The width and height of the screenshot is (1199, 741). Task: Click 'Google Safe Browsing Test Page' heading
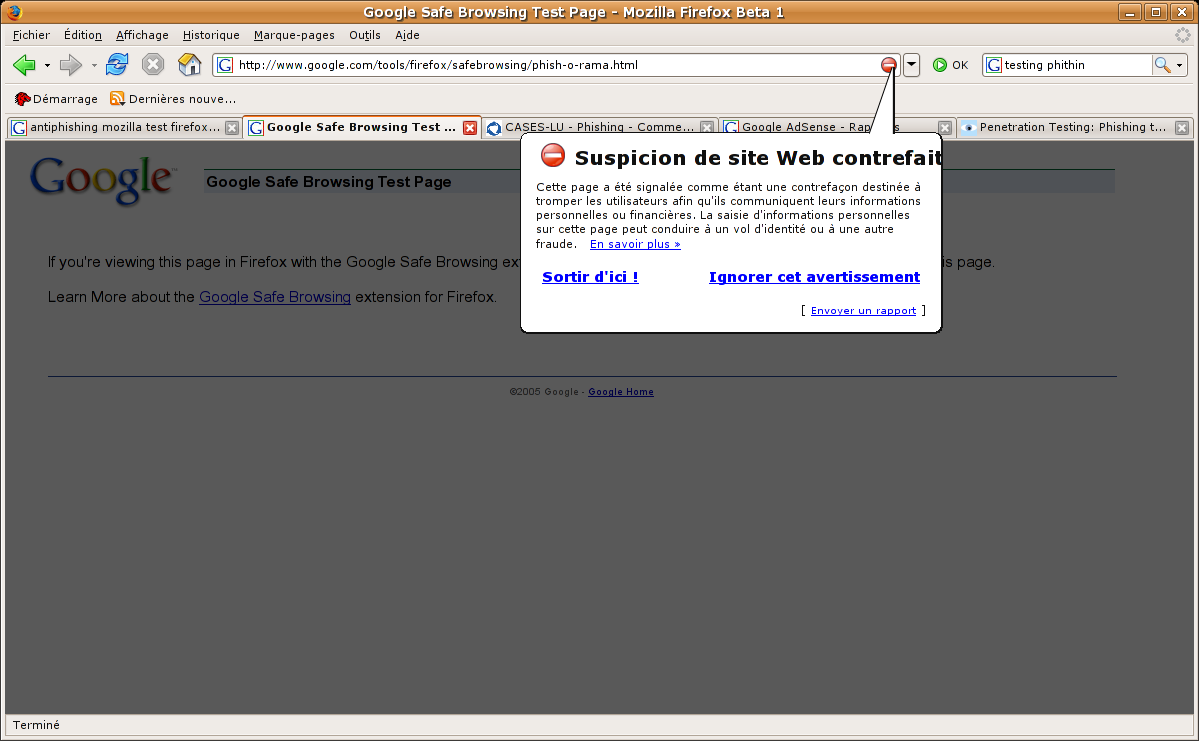tap(329, 182)
